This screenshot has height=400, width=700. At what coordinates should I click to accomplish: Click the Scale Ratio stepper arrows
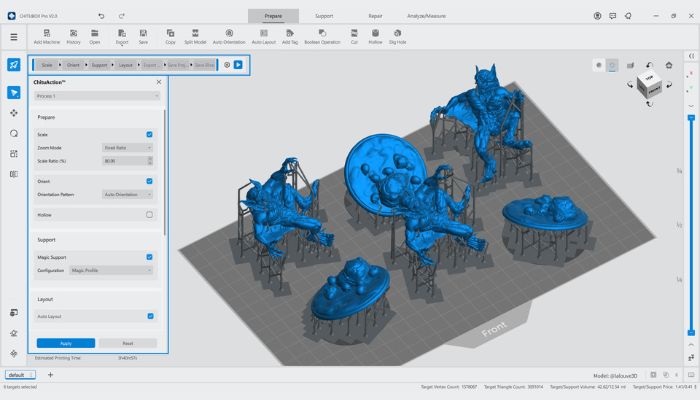(x=150, y=161)
